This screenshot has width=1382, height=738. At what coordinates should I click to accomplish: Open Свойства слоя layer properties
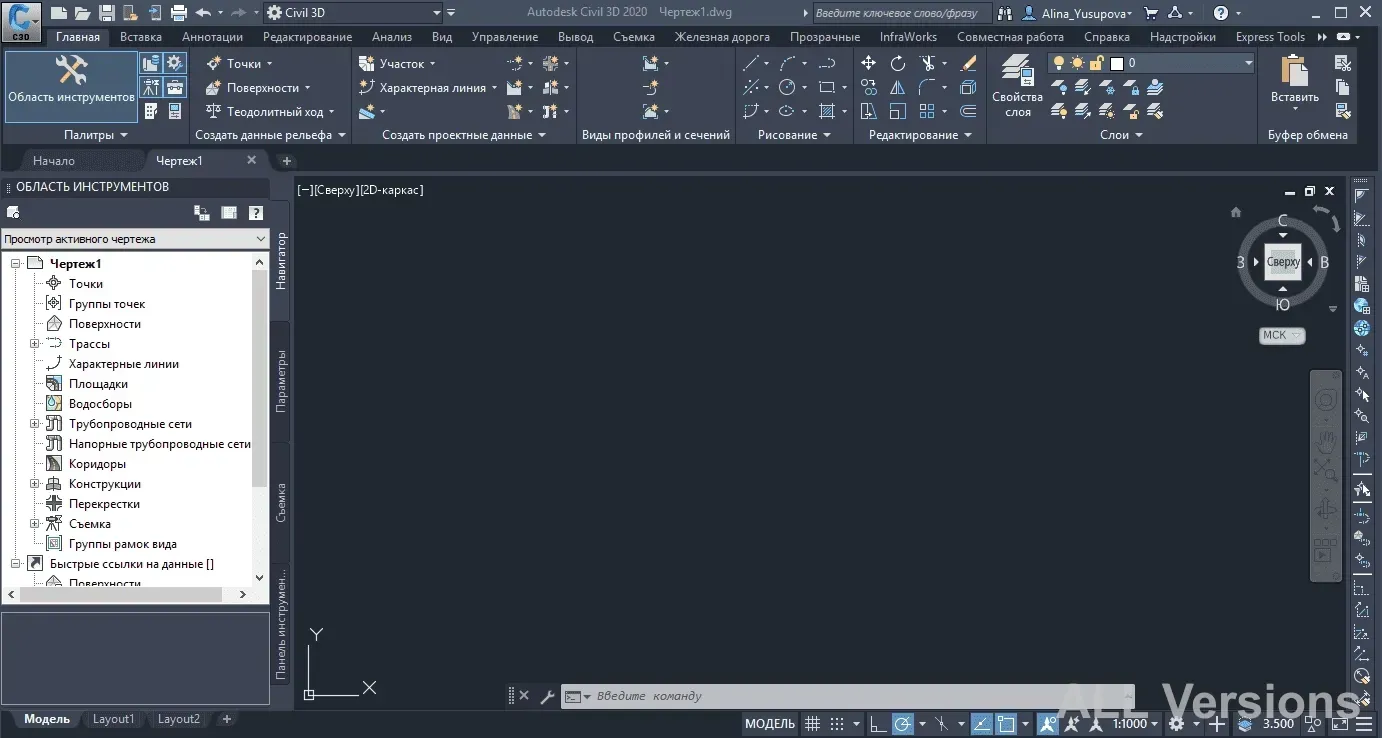(x=1018, y=87)
